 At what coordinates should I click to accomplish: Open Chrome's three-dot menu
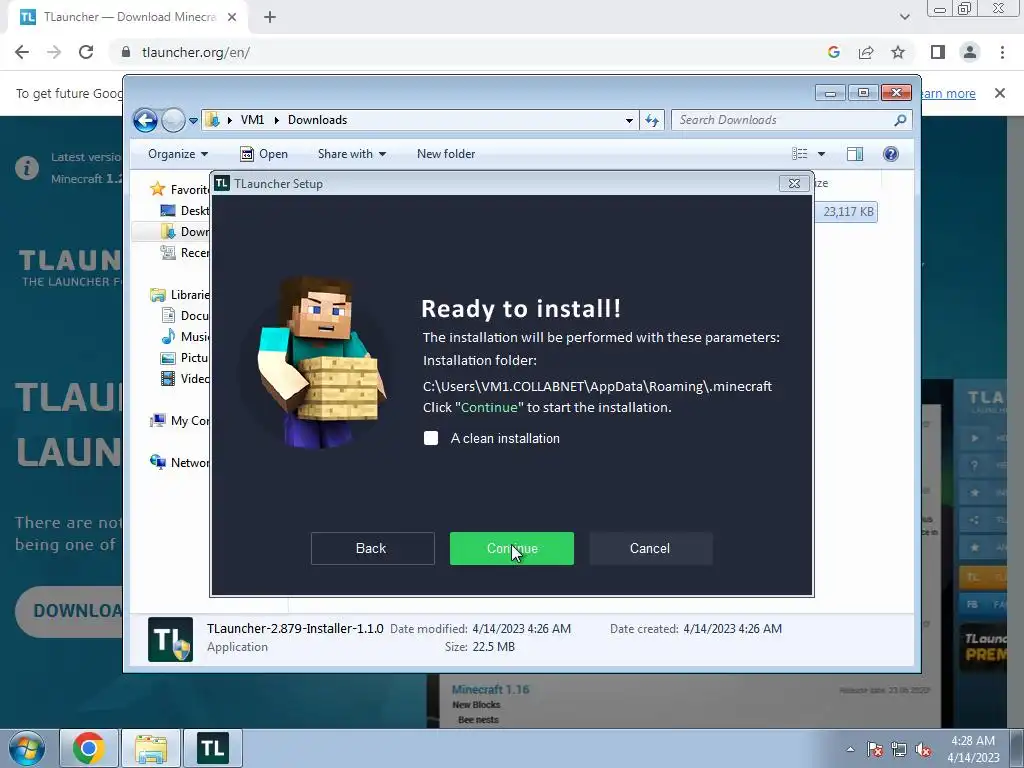point(1002,52)
